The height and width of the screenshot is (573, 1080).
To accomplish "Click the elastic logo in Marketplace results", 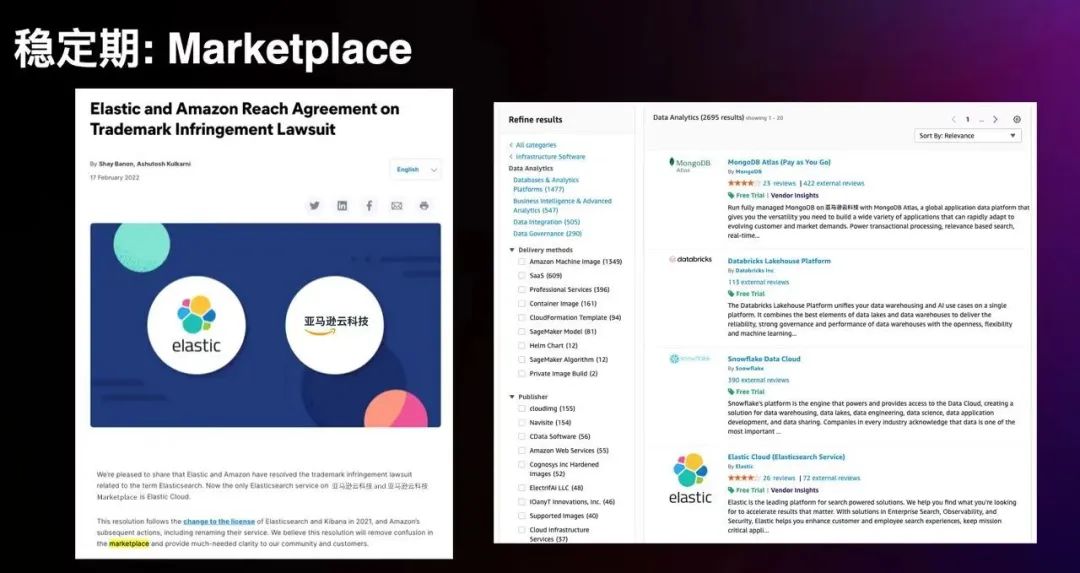I will click(690, 478).
